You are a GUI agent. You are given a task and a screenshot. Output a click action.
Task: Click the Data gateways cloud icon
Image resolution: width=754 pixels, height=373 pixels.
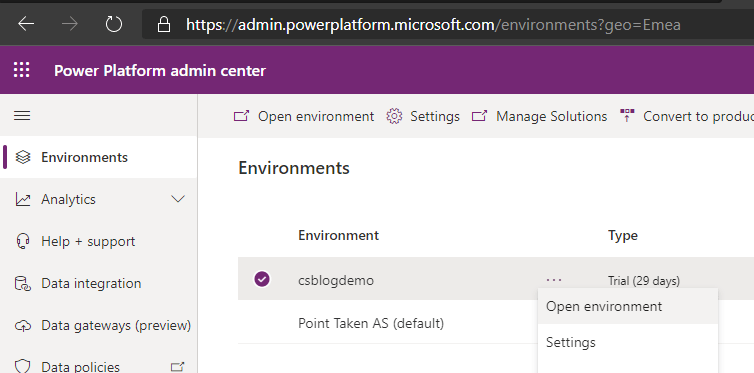pyautogui.click(x=23, y=325)
